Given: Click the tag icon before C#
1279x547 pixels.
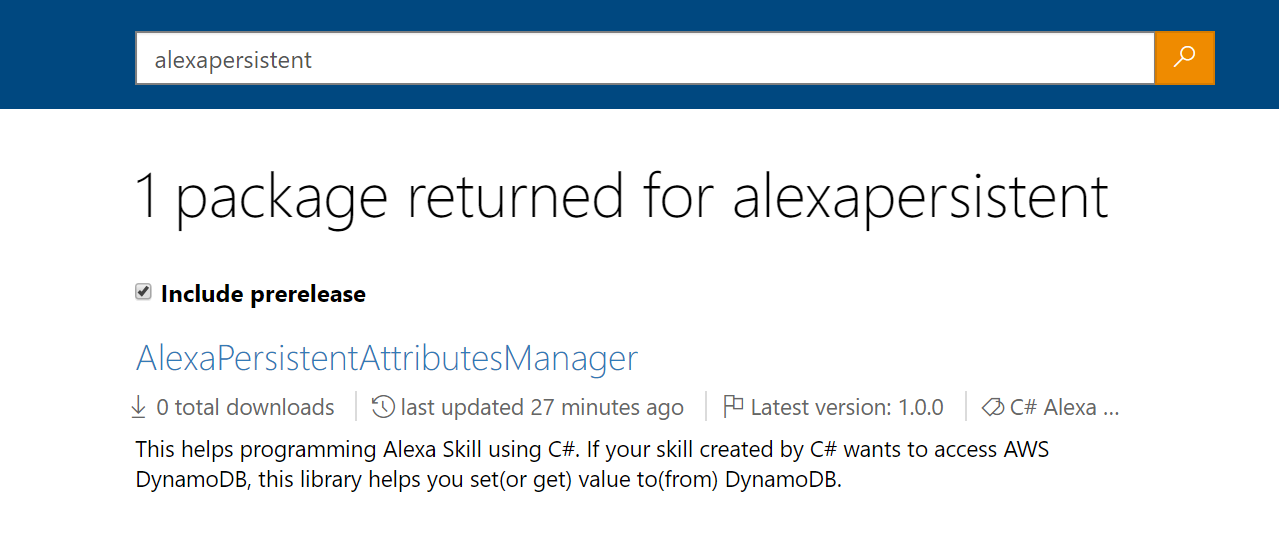Looking at the screenshot, I should pyautogui.click(x=993, y=407).
